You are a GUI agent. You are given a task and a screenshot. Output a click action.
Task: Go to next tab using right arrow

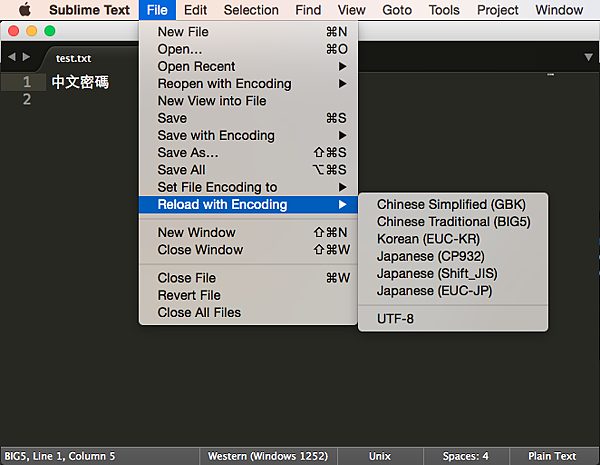point(26,57)
